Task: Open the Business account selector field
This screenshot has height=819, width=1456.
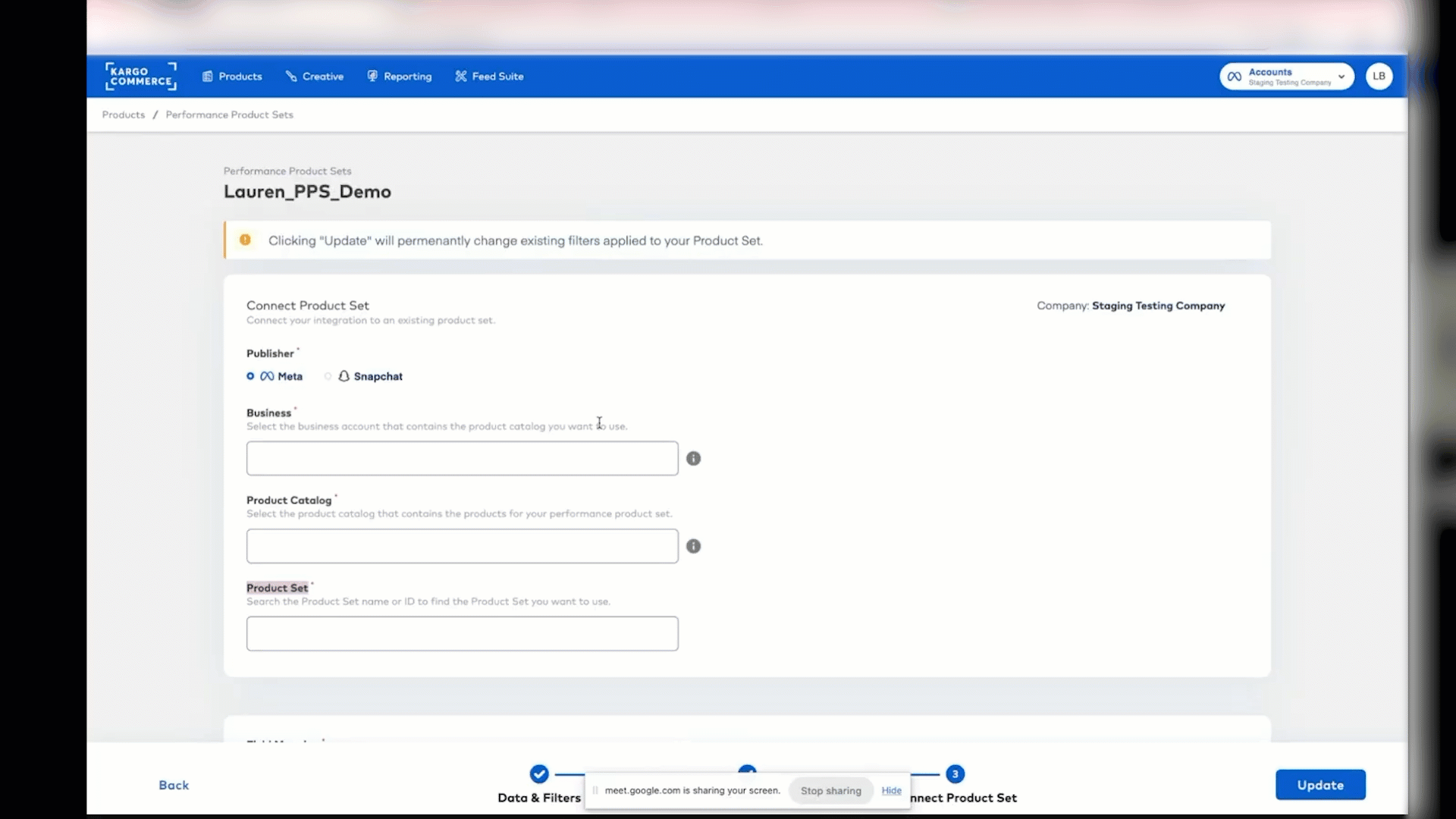Action: (x=461, y=458)
